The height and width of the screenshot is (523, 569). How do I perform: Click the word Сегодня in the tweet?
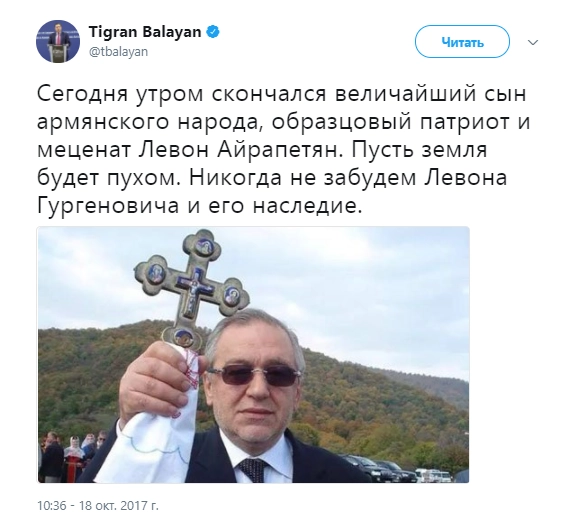(83, 95)
